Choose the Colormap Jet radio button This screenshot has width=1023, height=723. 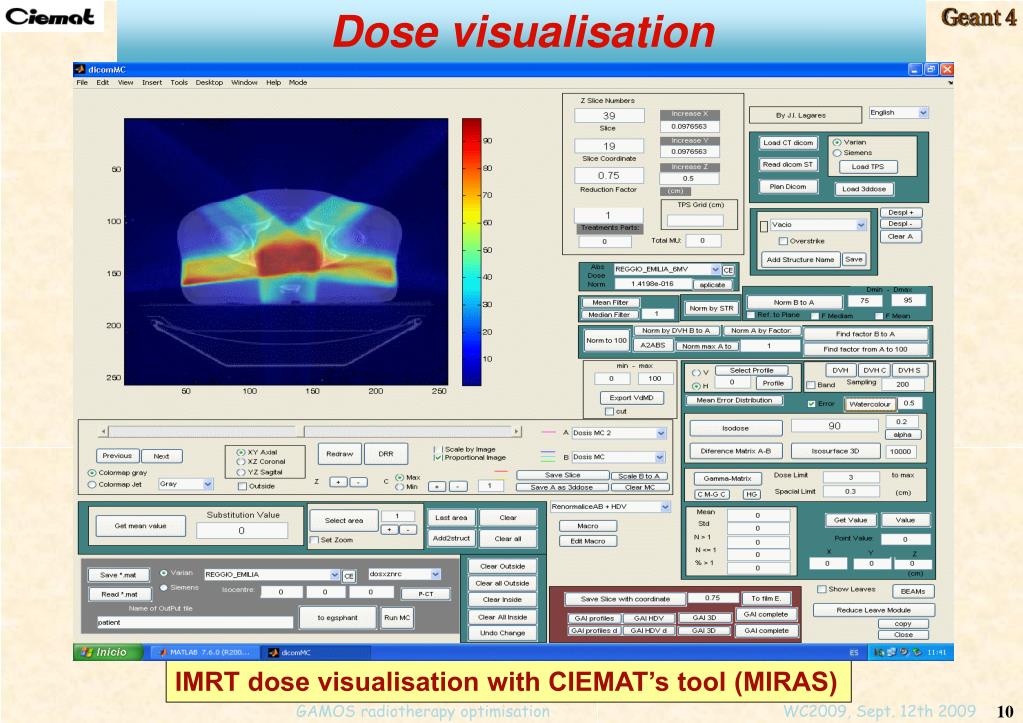point(92,484)
